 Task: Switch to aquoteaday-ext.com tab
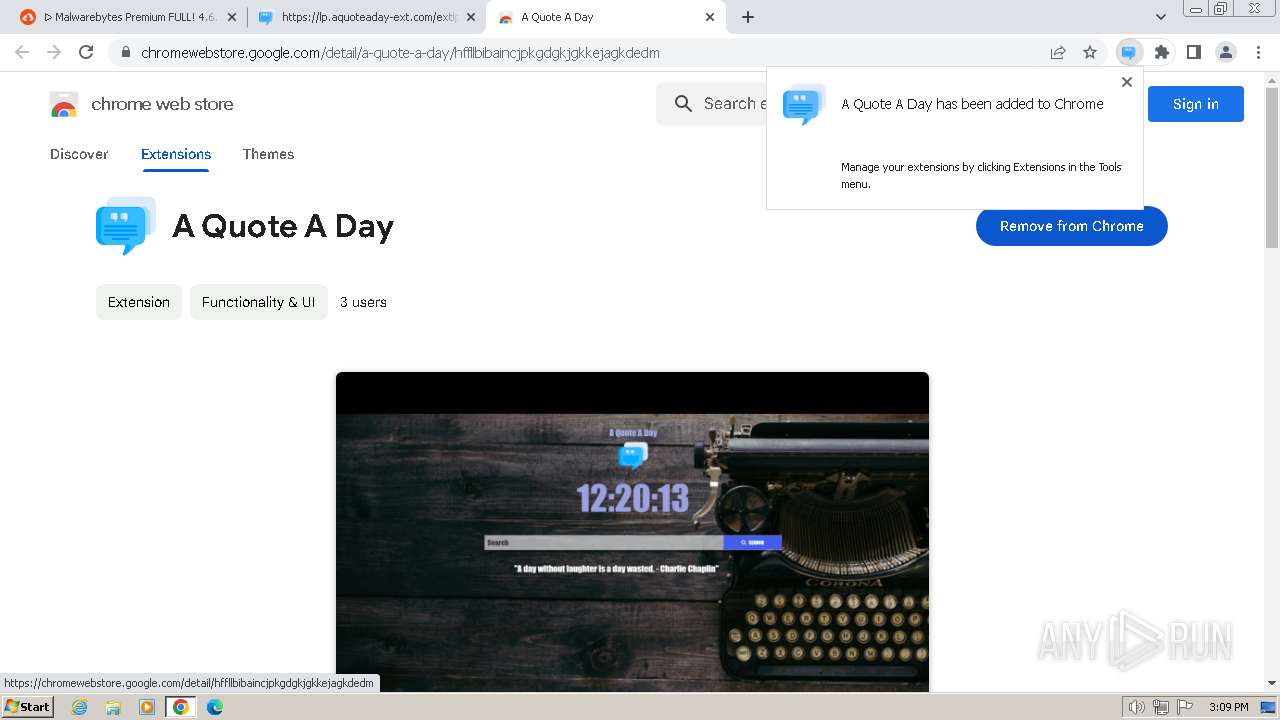coord(367,17)
